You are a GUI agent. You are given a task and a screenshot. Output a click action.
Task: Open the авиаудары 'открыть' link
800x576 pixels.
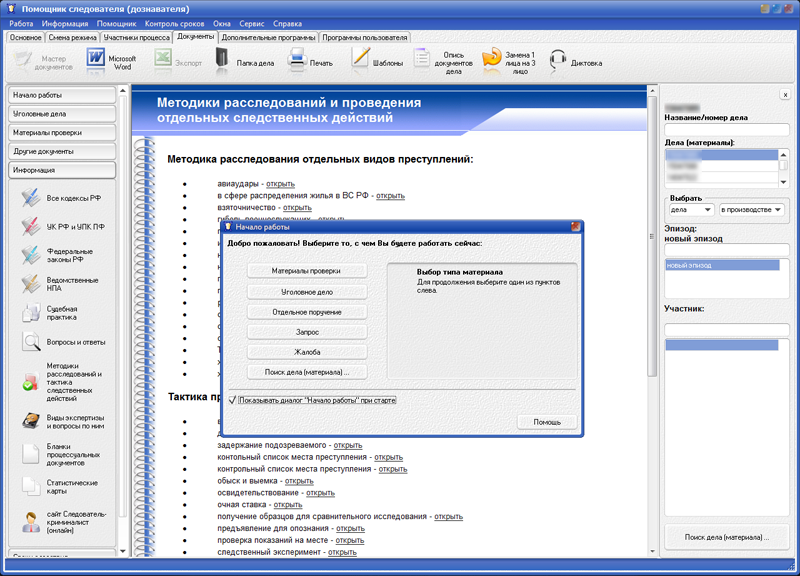[x=280, y=184]
